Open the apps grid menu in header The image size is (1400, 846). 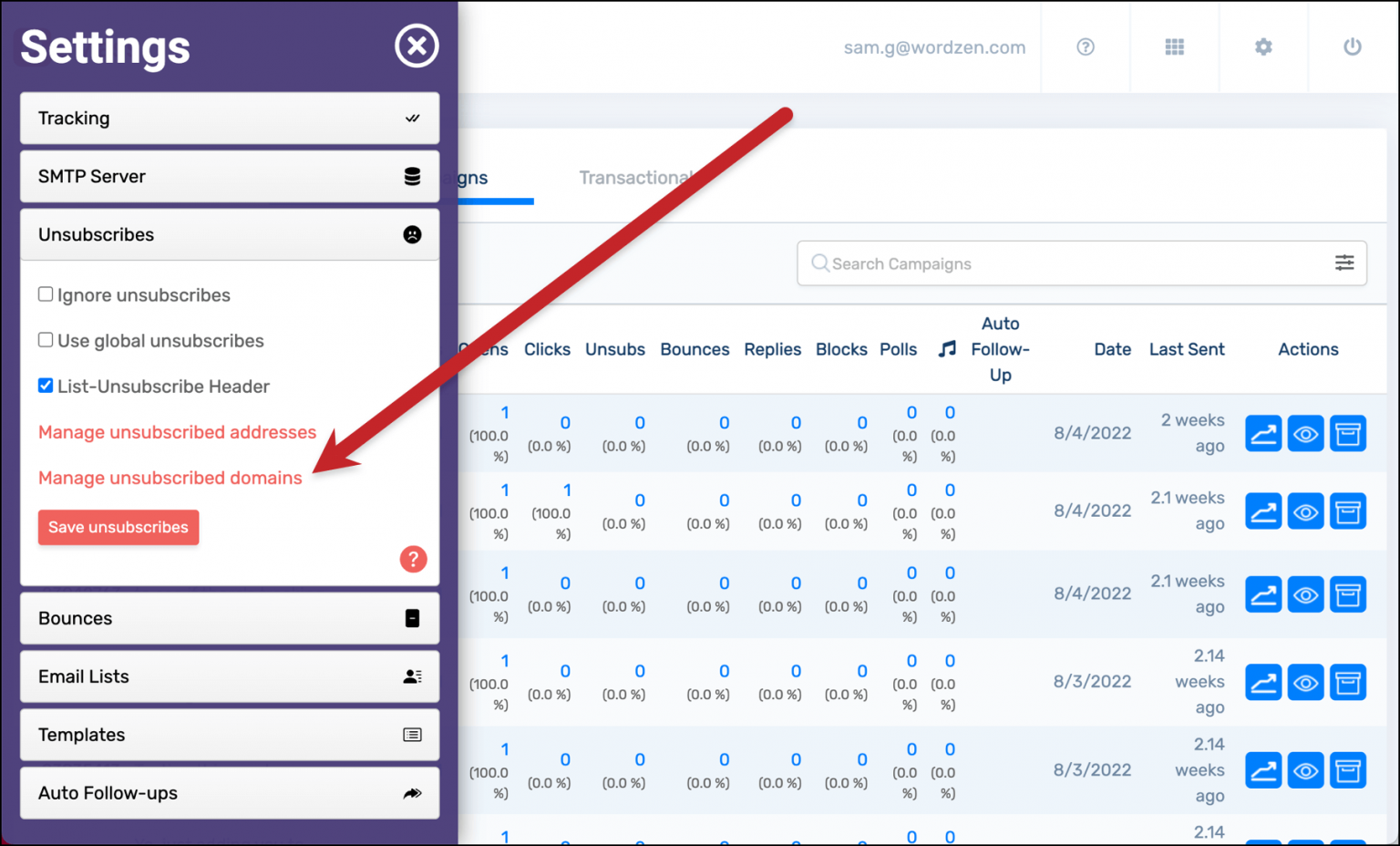(1174, 47)
